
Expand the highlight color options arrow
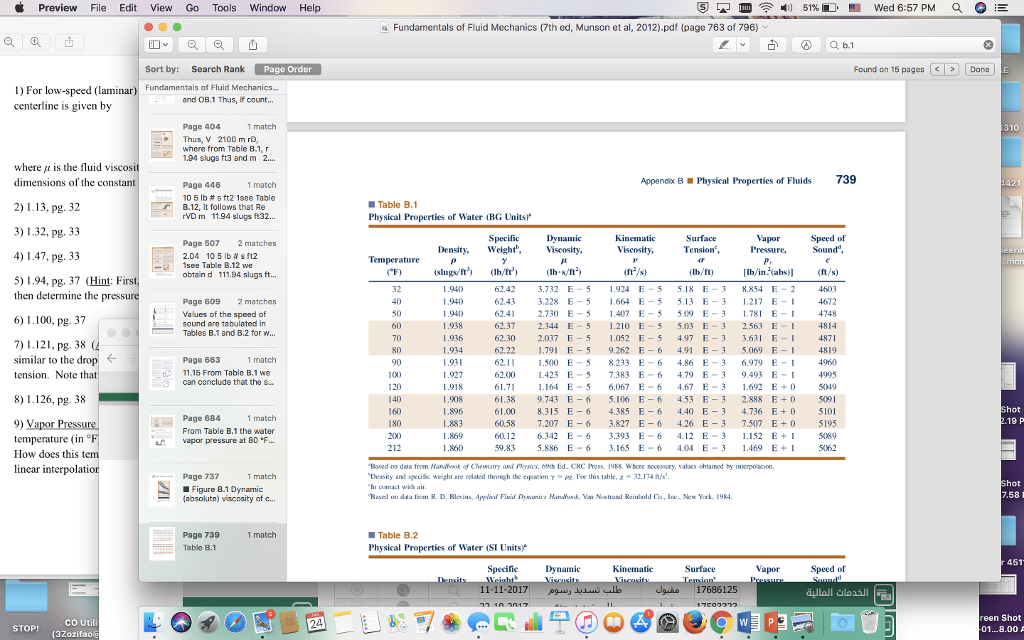743,45
